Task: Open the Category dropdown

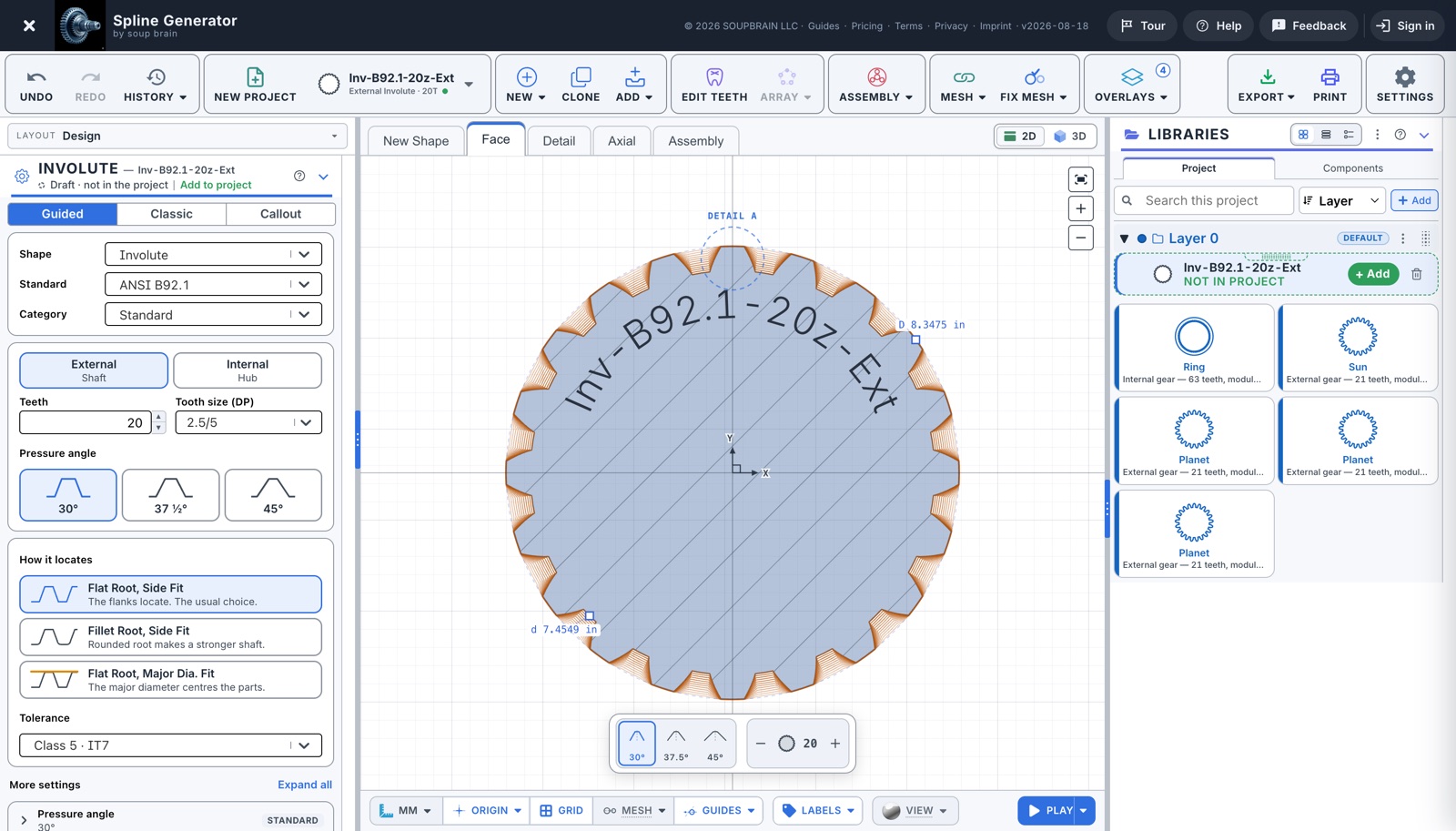Action: 214,315
